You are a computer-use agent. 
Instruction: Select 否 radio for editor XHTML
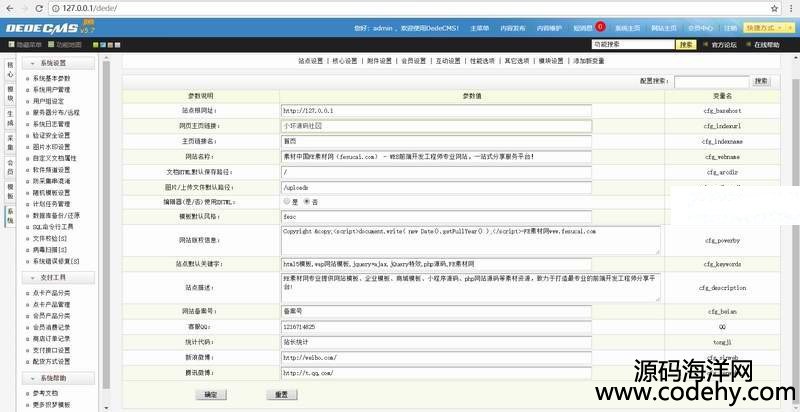point(307,201)
